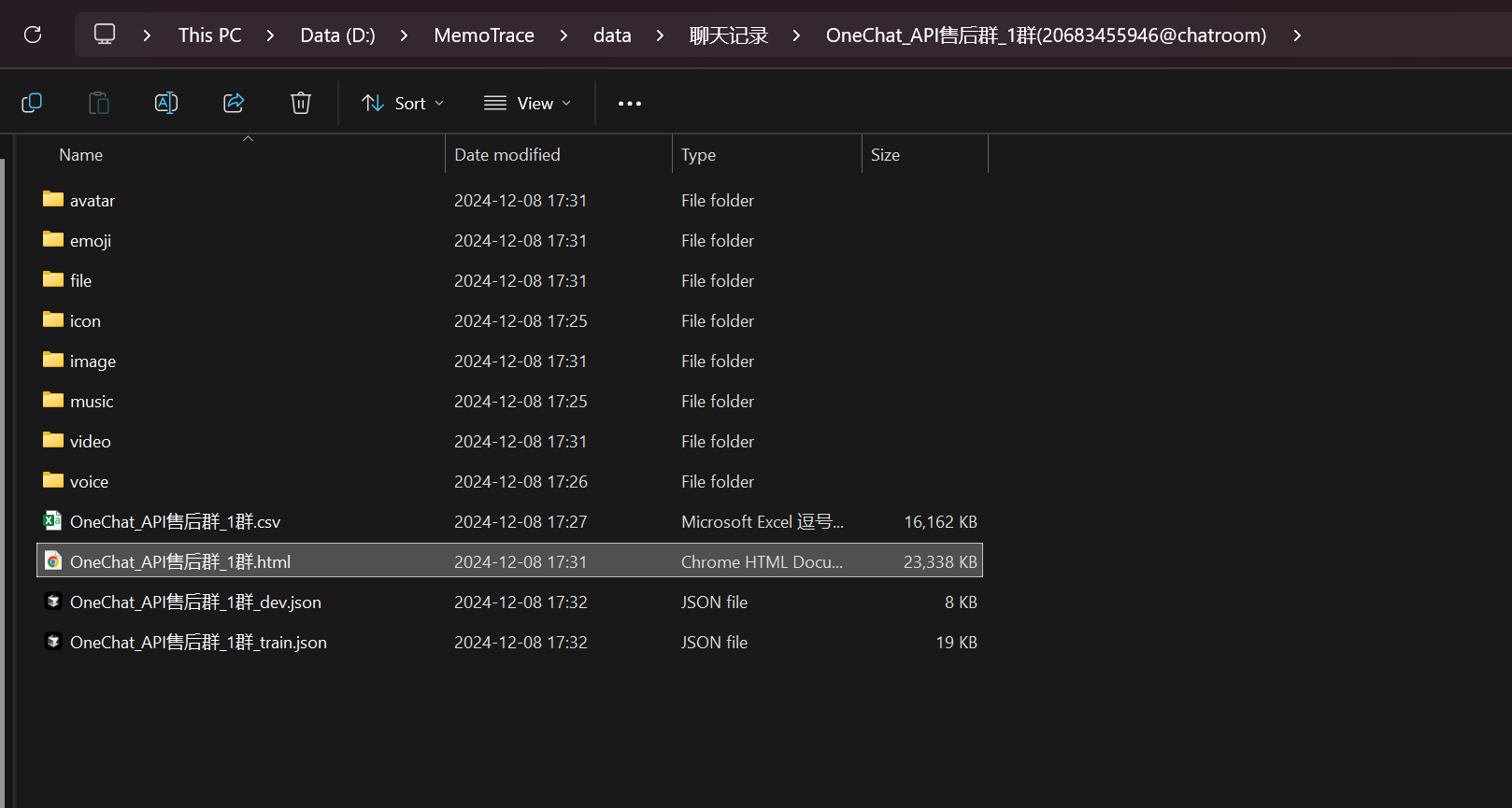The height and width of the screenshot is (808, 1512).
Task: Select the avatar folder name
Action: tap(93, 201)
